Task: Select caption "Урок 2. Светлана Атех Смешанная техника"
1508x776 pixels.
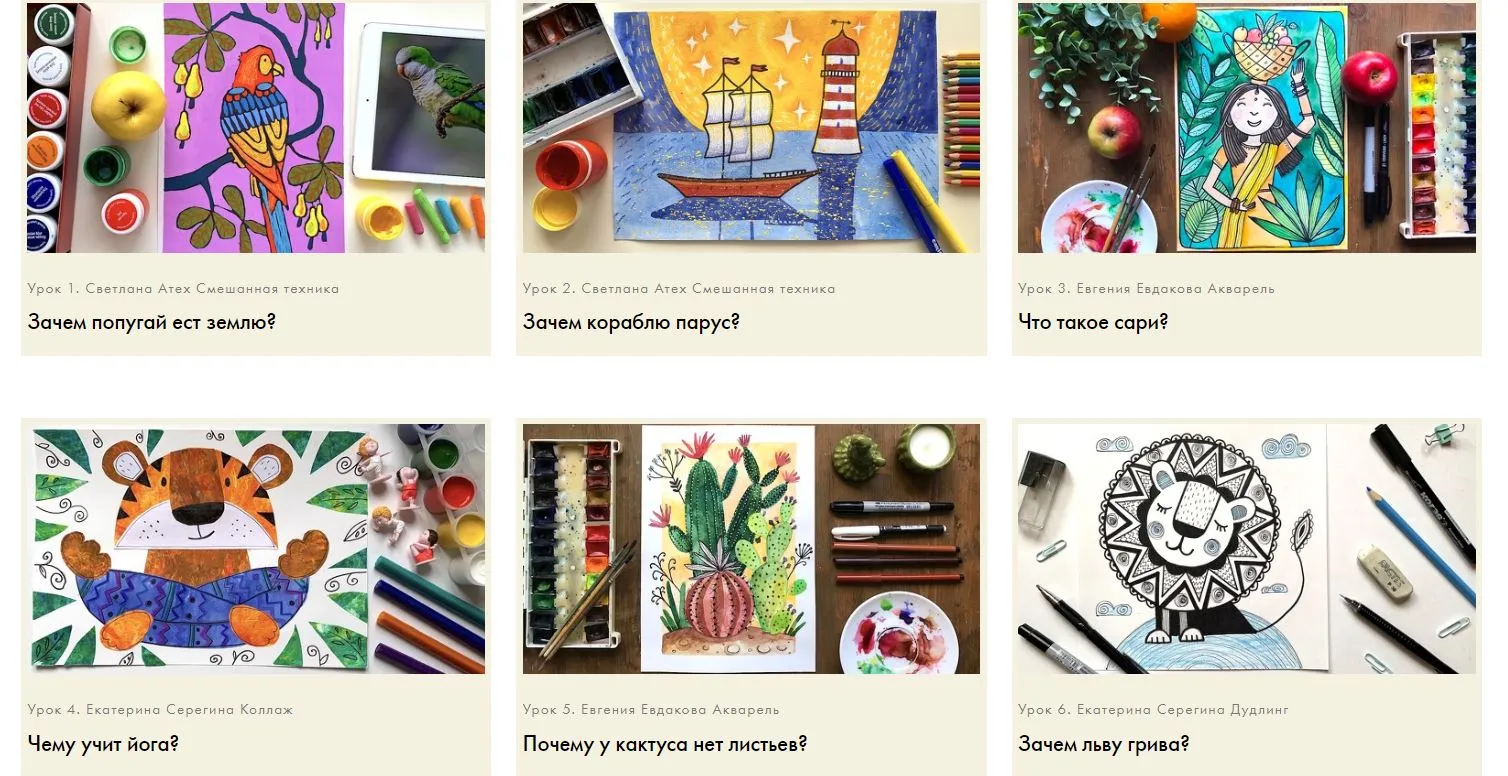Action: click(x=679, y=289)
